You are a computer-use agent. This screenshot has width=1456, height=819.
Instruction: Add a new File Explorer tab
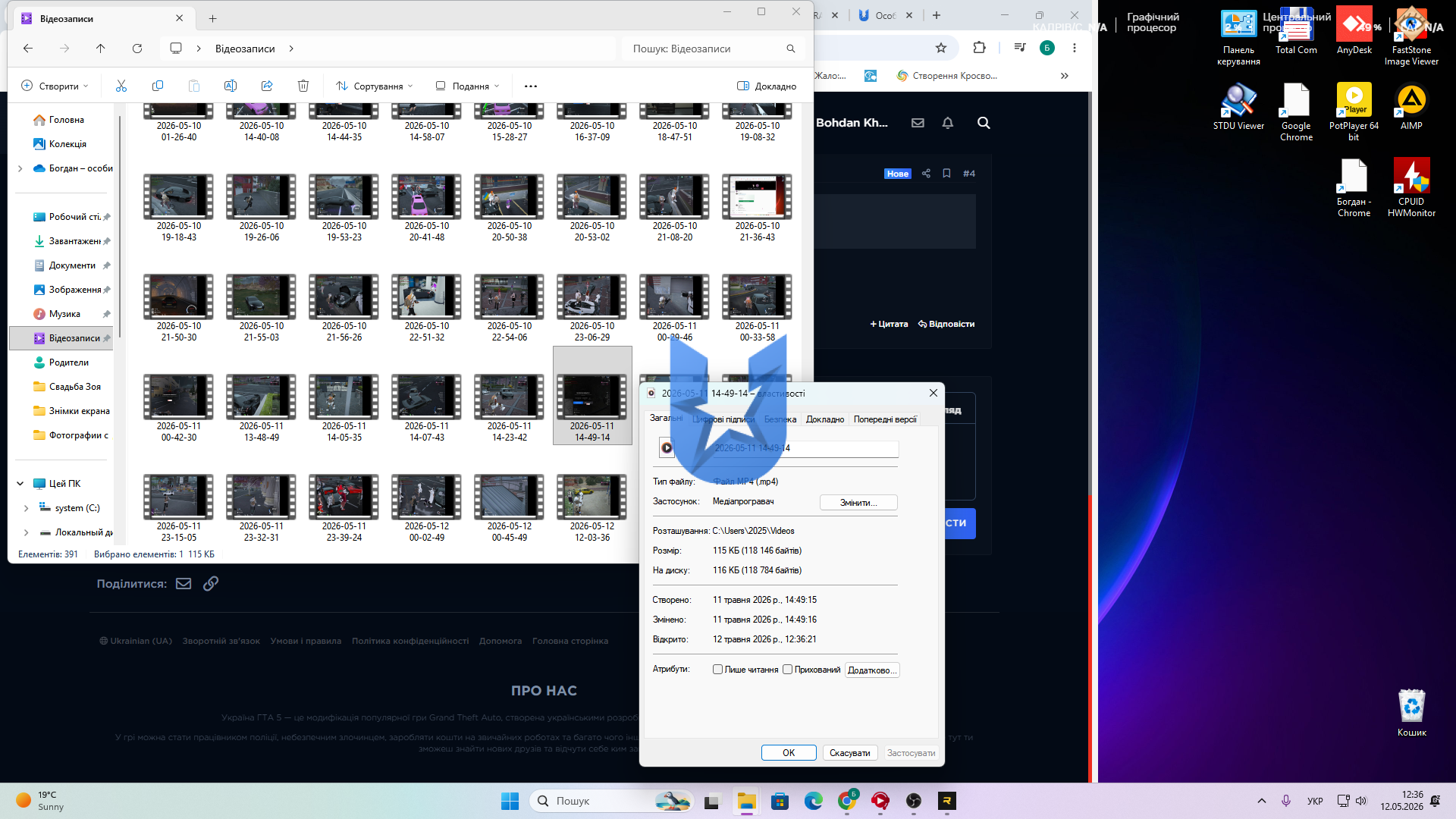(213, 19)
